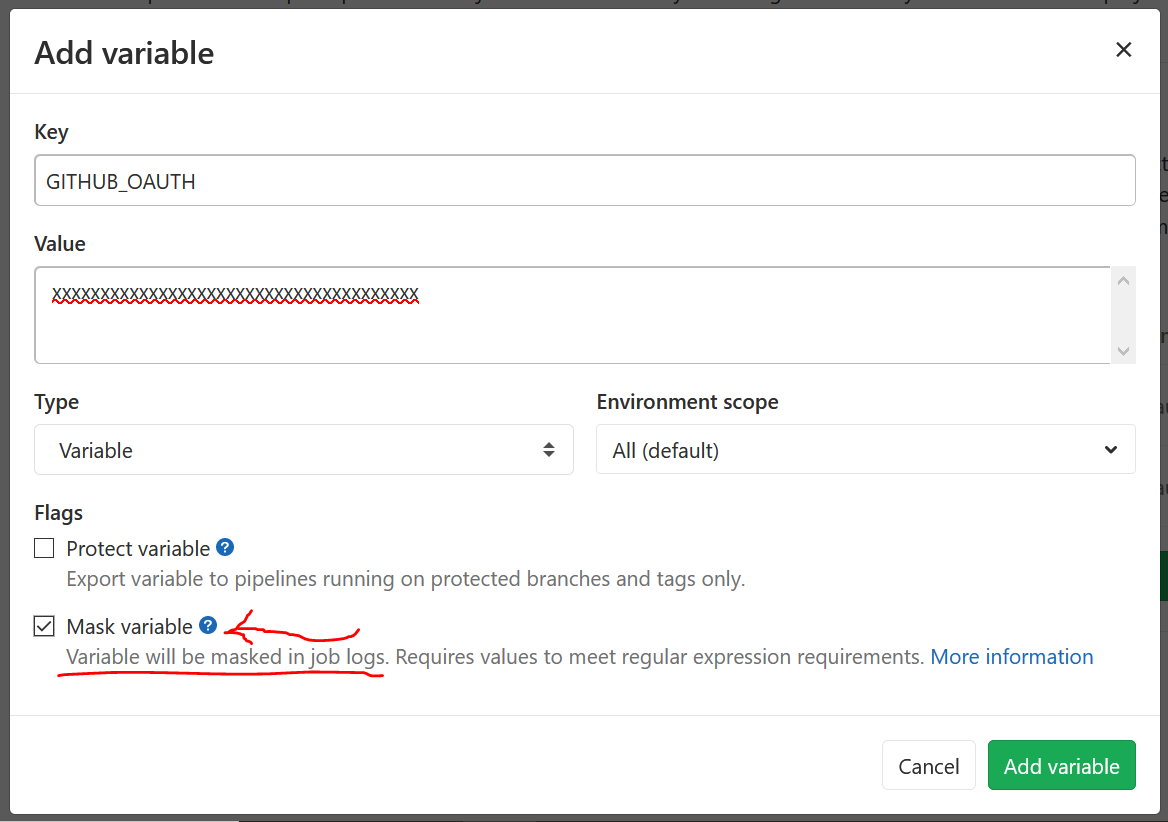Click the green Add variable button
The width and height of the screenshot is (1168, 822).
click(x=1061, y=766)
